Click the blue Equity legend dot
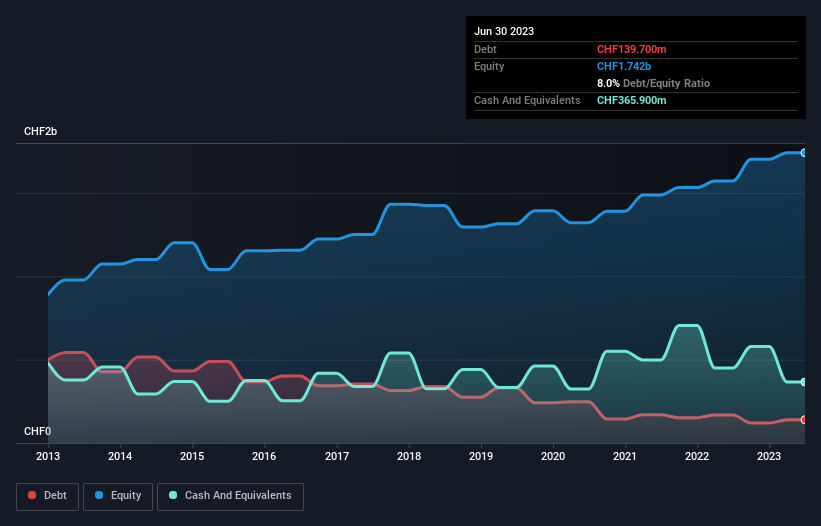The height and width of the screenshot is (526, 821). click(x=99, y=495)
